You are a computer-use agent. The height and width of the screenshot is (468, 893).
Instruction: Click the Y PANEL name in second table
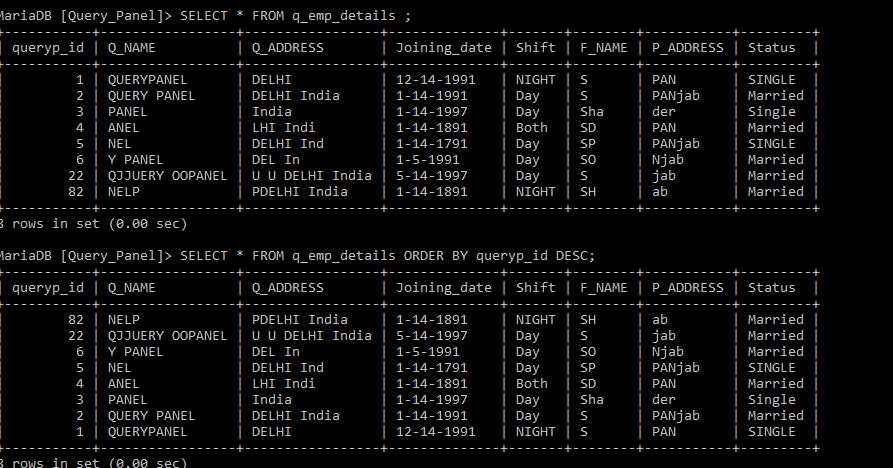click(x=134, y=351)
